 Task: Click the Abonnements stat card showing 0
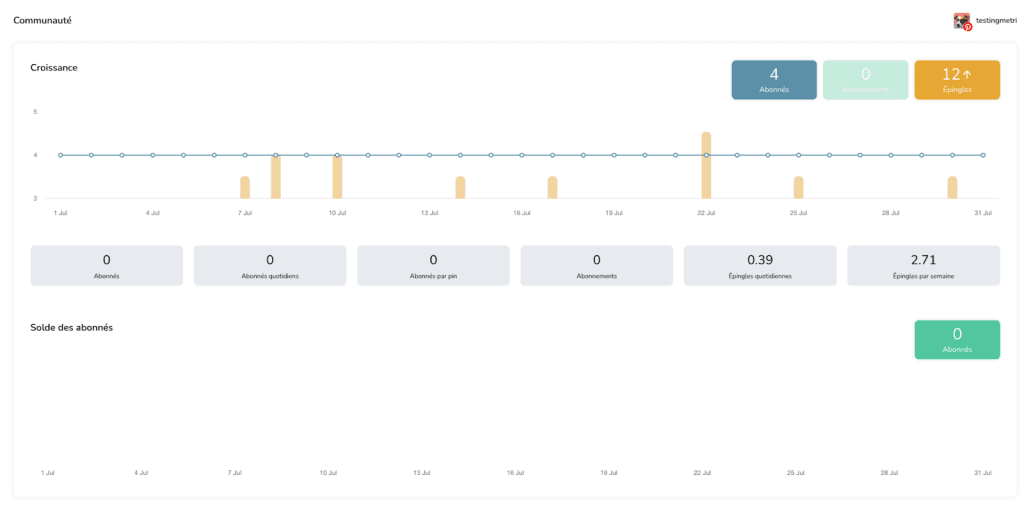point(596,266)
